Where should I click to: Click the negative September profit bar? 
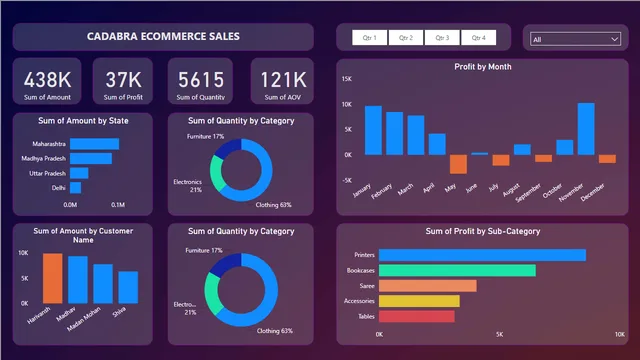[x=543, y=158]
